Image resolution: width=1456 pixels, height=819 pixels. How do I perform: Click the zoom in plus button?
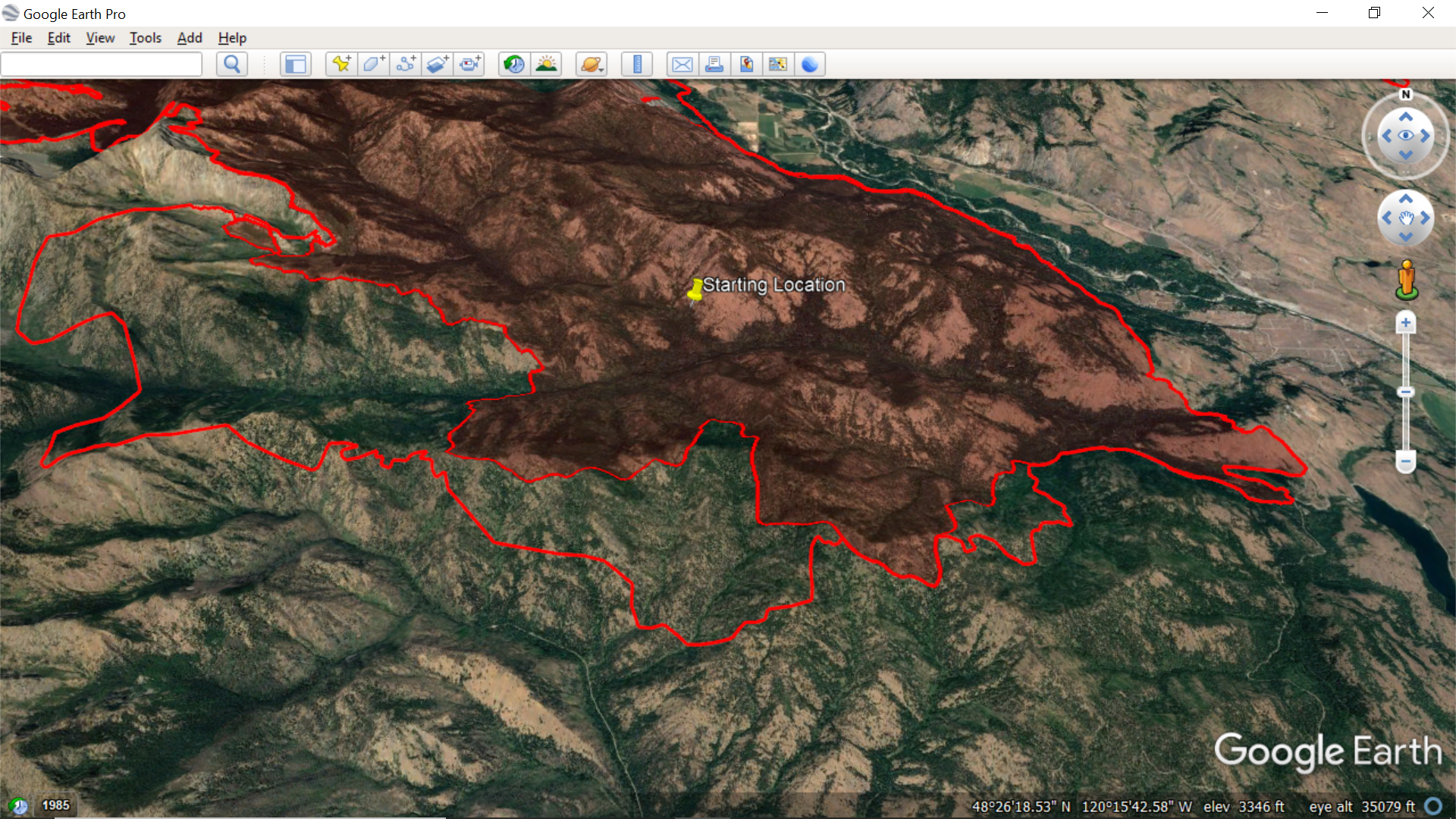(1405, 323)
